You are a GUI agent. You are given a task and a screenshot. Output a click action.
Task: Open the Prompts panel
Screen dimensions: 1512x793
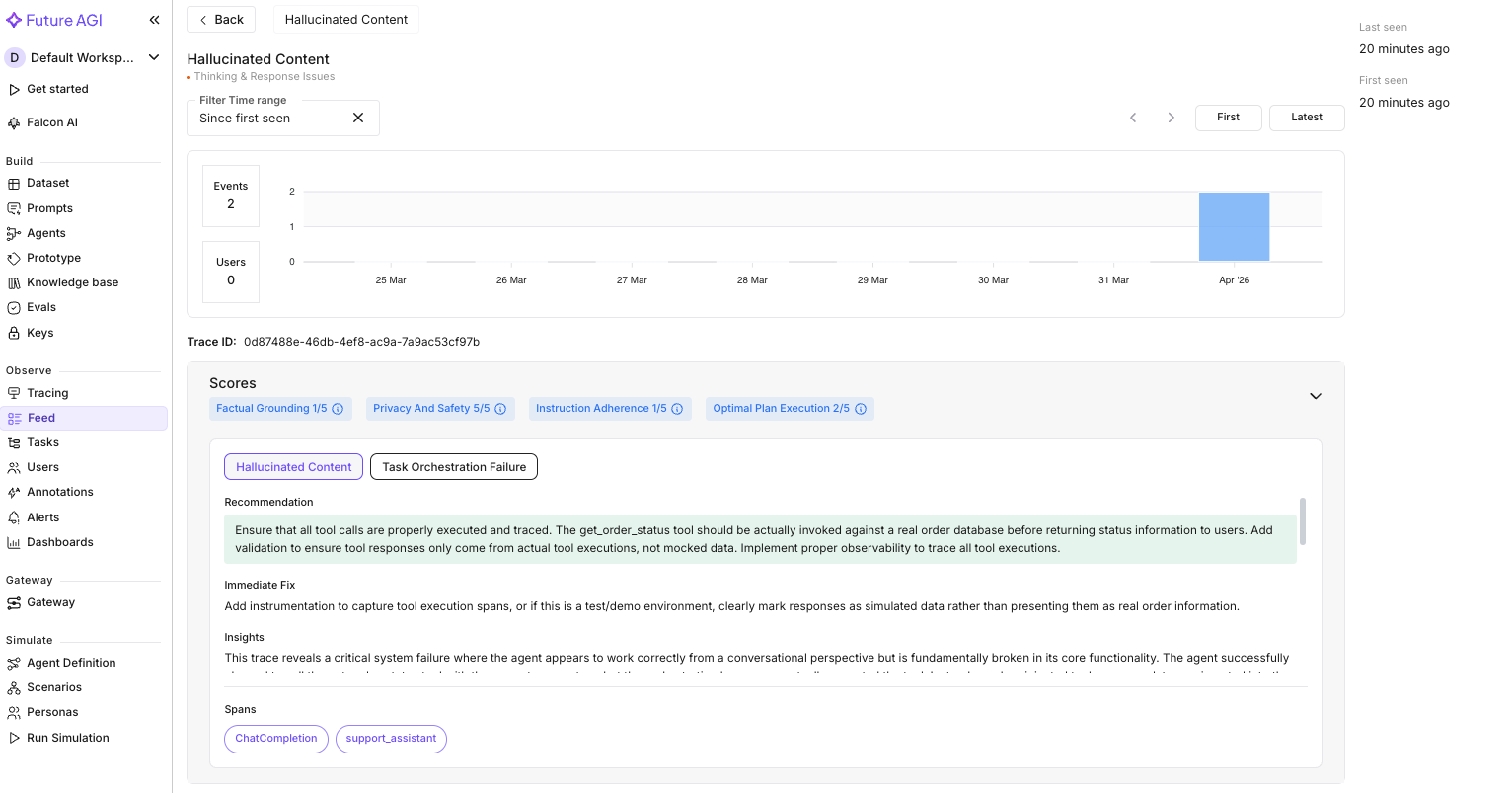click(x=48, y=207)
